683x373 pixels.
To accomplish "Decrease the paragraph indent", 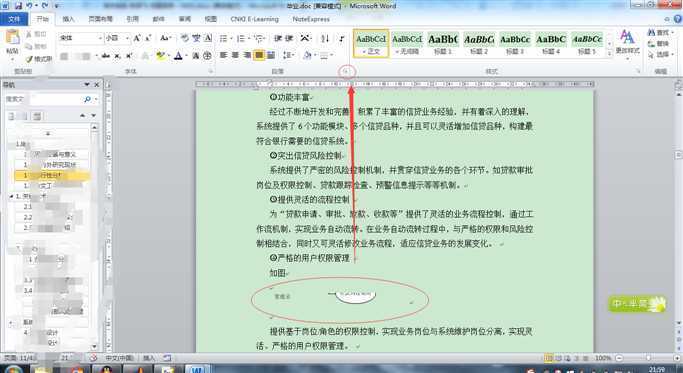I will coord(278,39).
